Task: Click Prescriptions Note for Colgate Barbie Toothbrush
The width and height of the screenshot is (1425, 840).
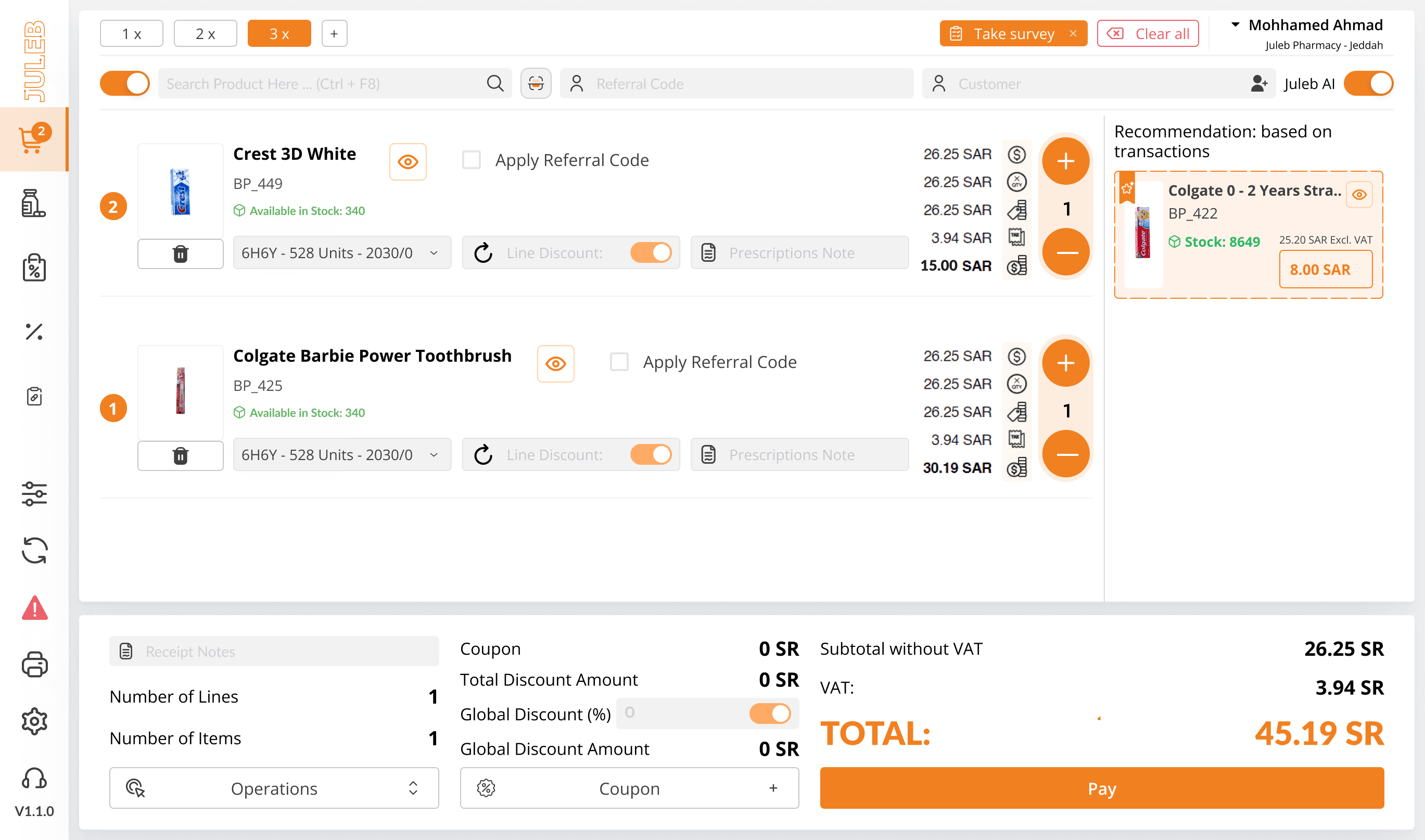Action: pyautogui.click(x=799, y=455)
